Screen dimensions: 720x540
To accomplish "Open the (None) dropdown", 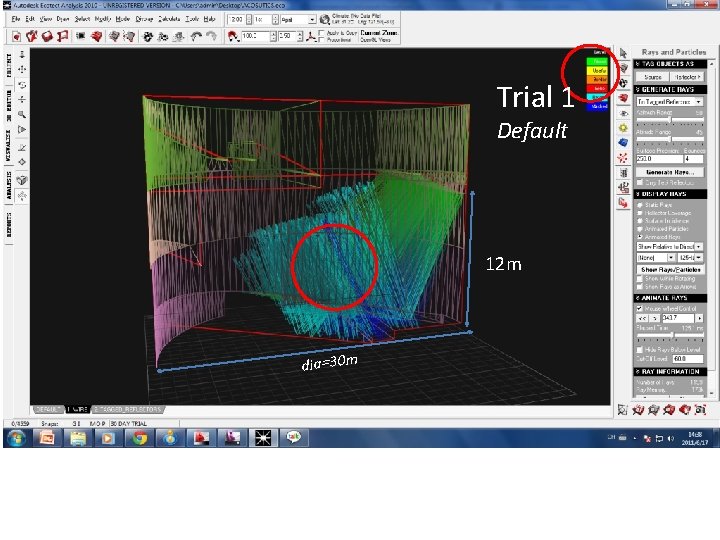I will point(656,258).
